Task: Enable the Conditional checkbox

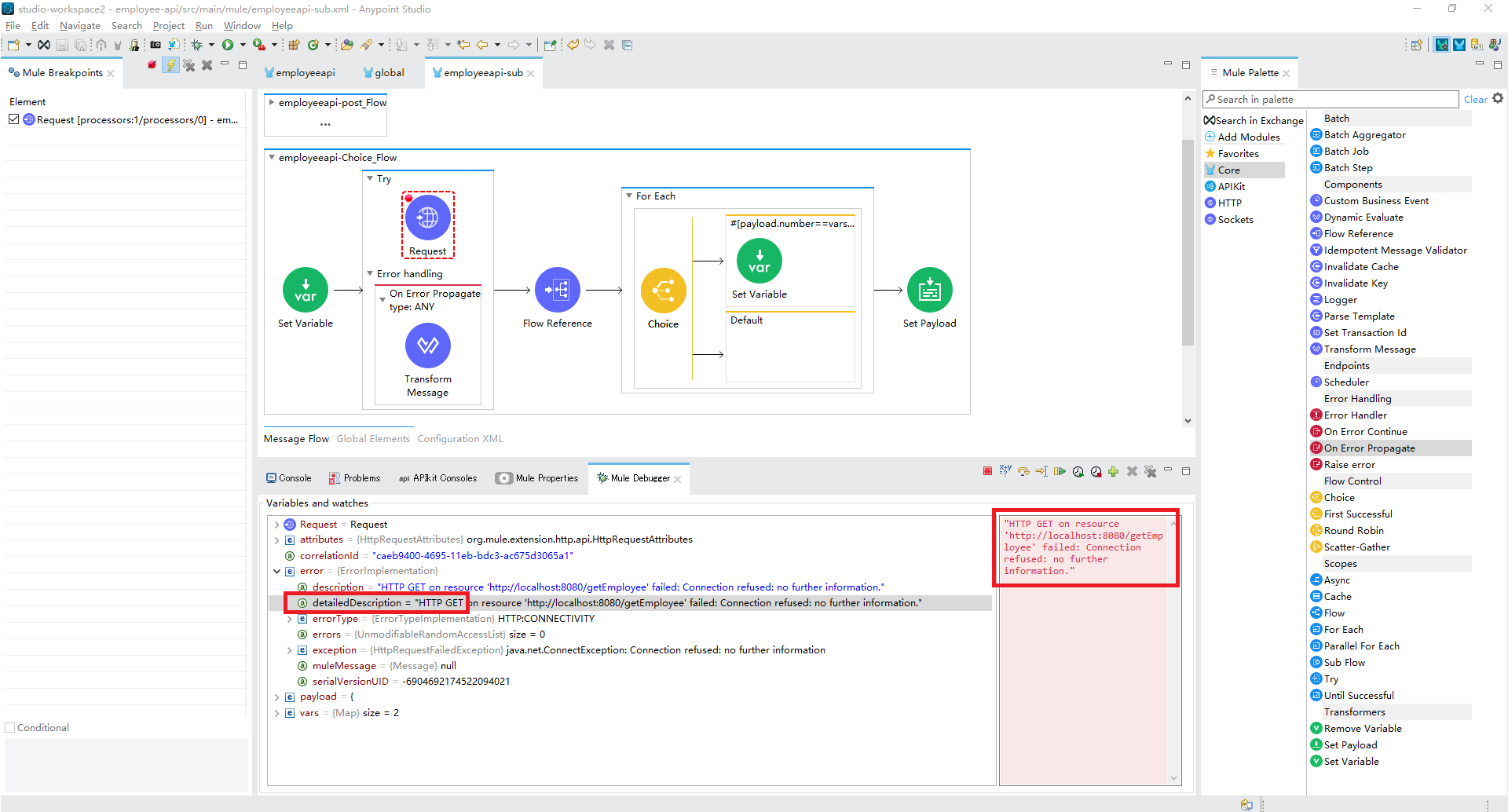Action: point(10,728)
